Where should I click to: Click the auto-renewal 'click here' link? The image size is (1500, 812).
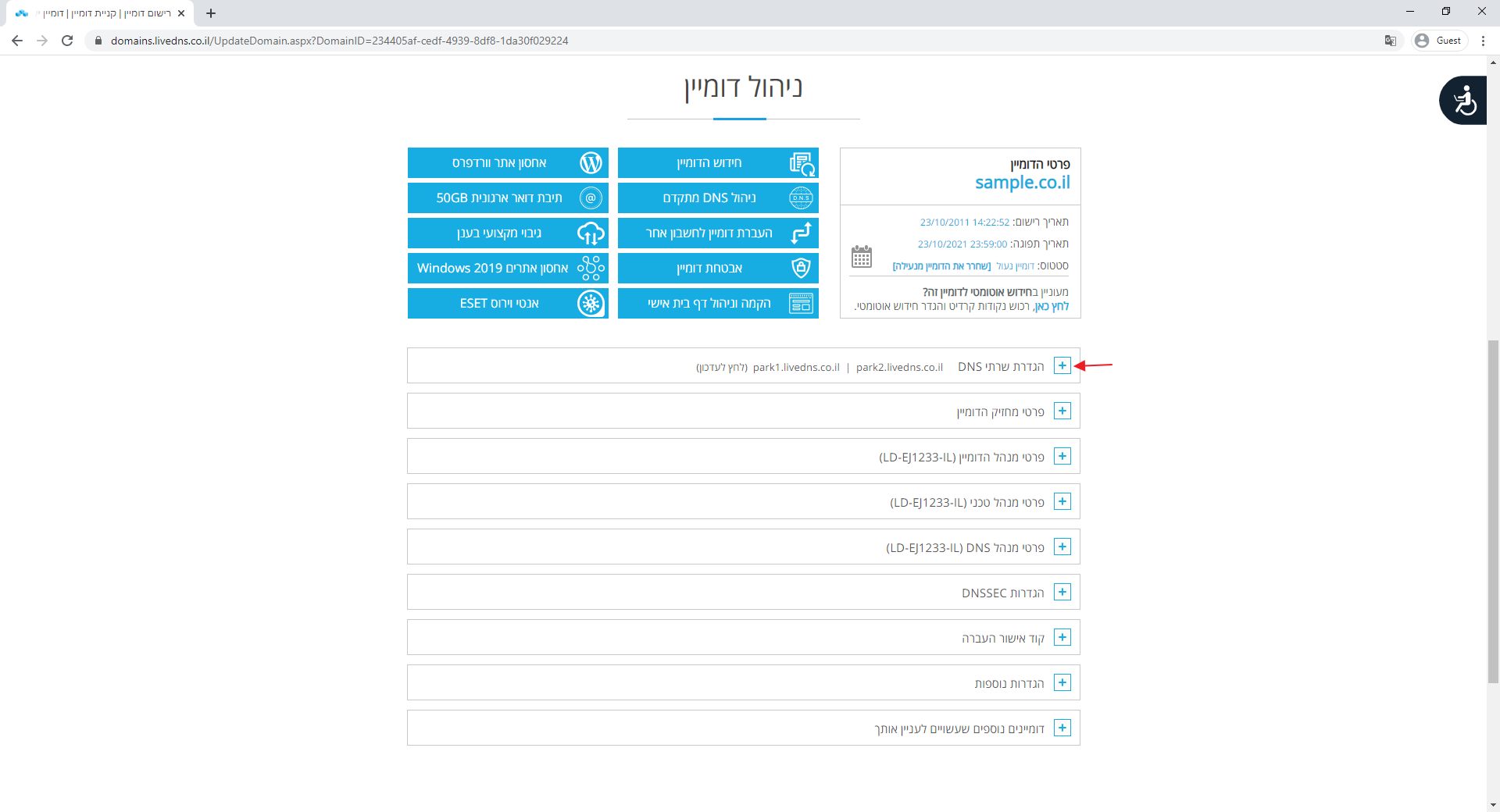[x=1051, y=306]
